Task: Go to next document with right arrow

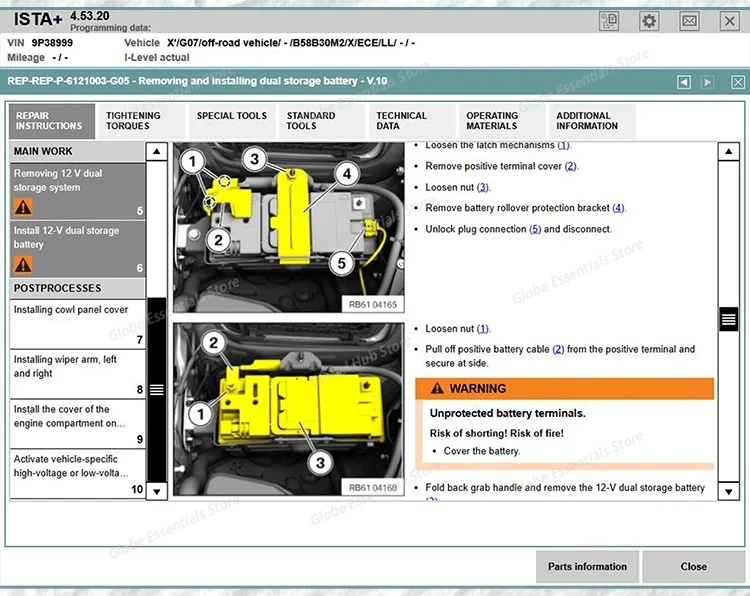Action: (707, 82)
